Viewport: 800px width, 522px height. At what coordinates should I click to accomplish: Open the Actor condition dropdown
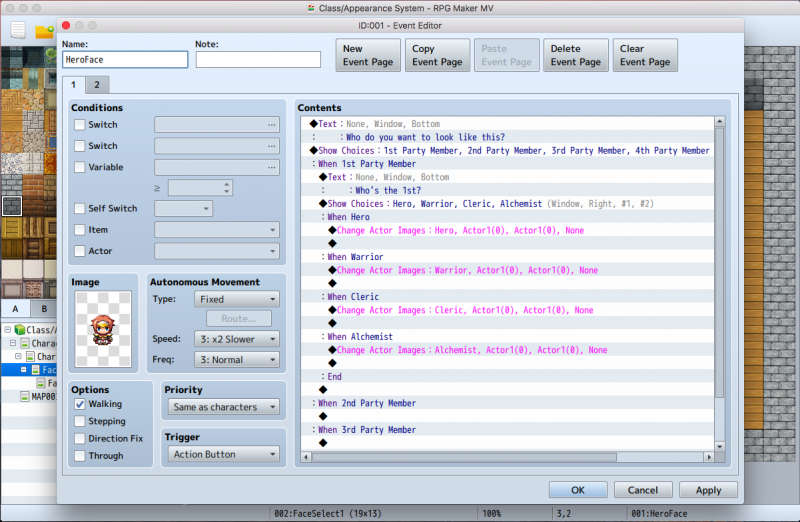click(217, 251)
